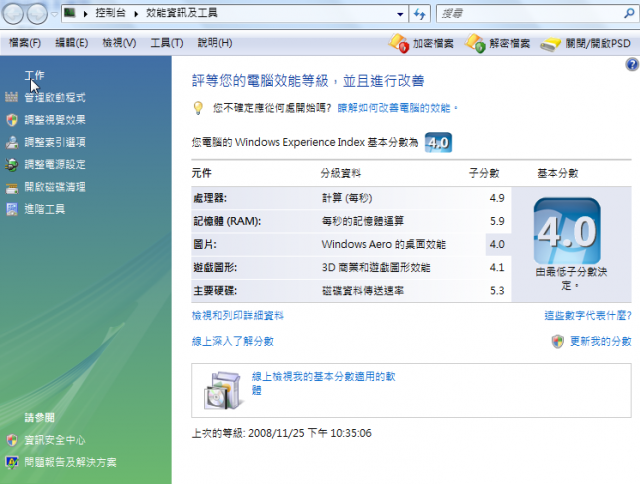Open 線上檢視我的基本分數適用的軟體 link

point(323,383)
